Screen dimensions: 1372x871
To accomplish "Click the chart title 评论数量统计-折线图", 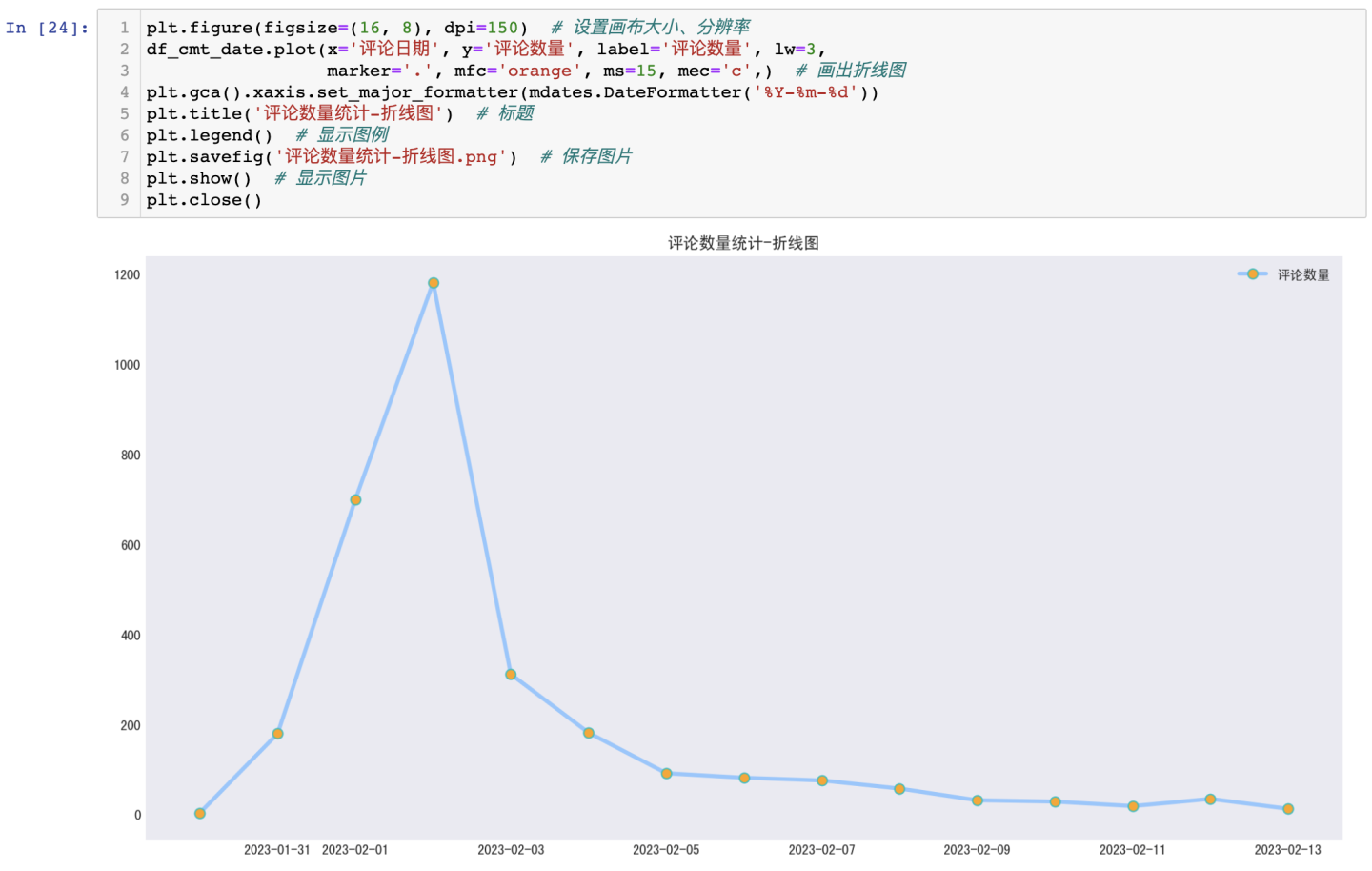I will pyautogui.click(x=743, y=243).
